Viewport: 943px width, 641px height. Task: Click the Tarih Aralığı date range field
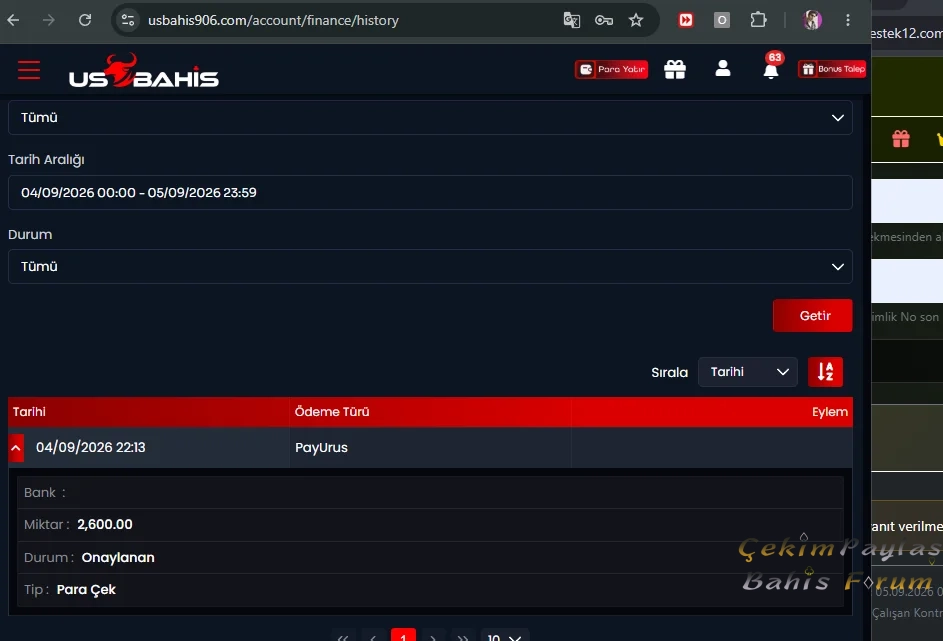point(430,192)
